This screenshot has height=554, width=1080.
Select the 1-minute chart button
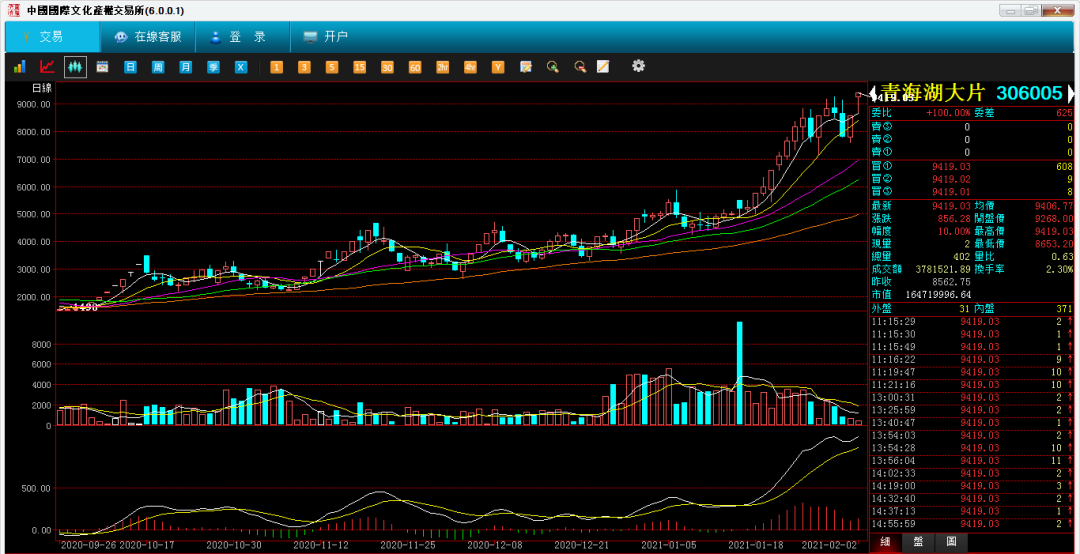[276, 67]
